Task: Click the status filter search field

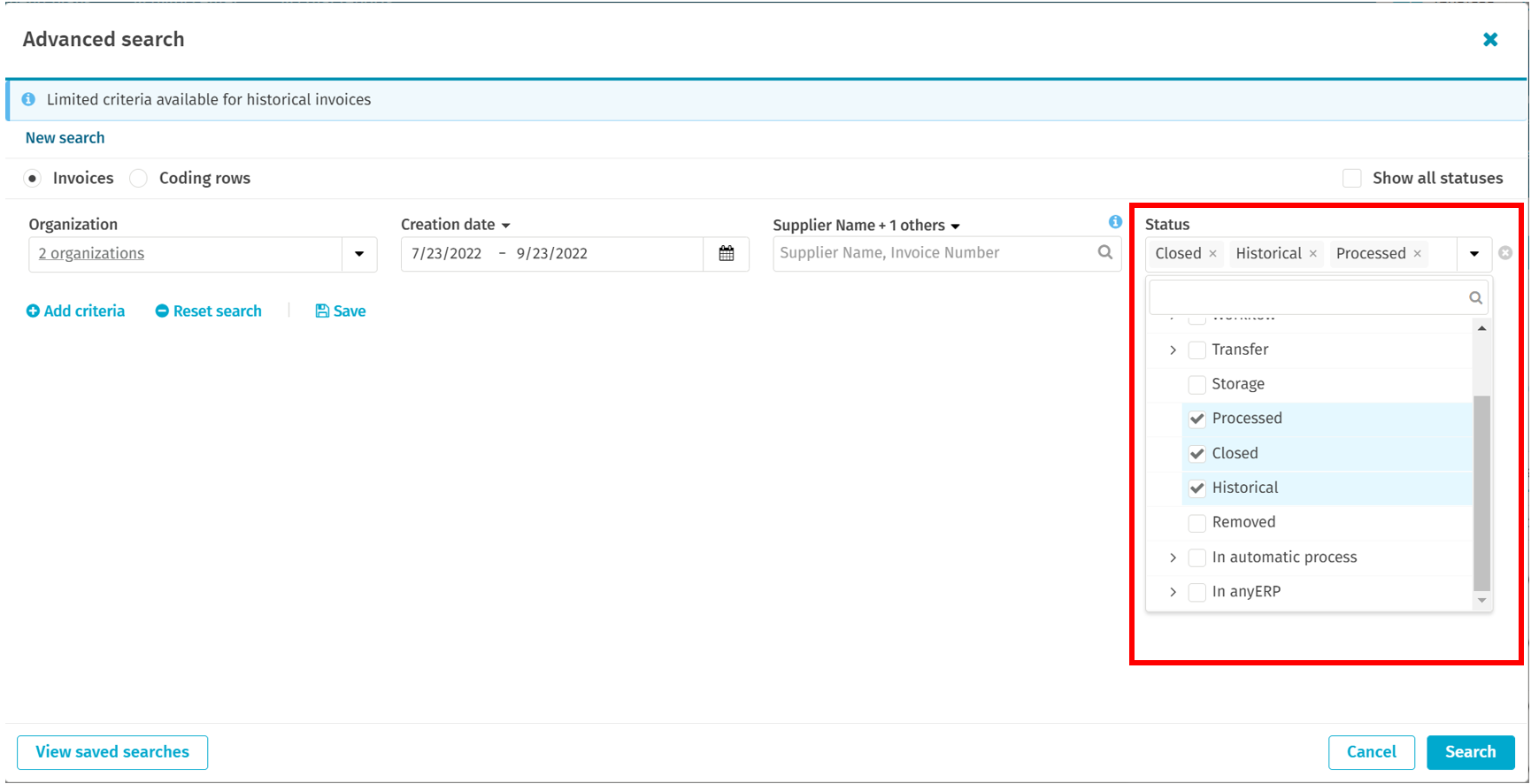Action: pyautogui.click(x=1308, y=297)
